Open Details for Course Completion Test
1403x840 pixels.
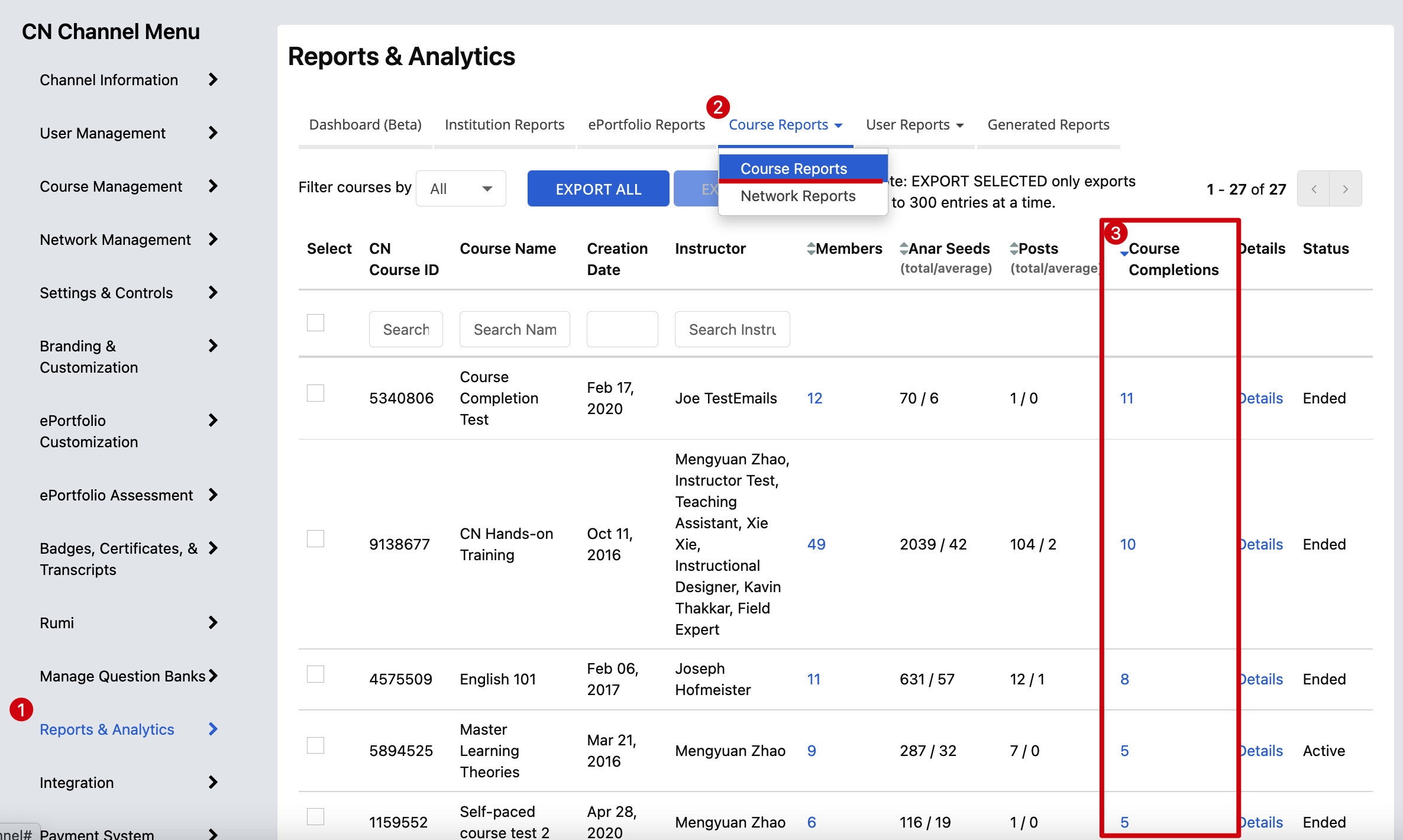(1261, 398)
